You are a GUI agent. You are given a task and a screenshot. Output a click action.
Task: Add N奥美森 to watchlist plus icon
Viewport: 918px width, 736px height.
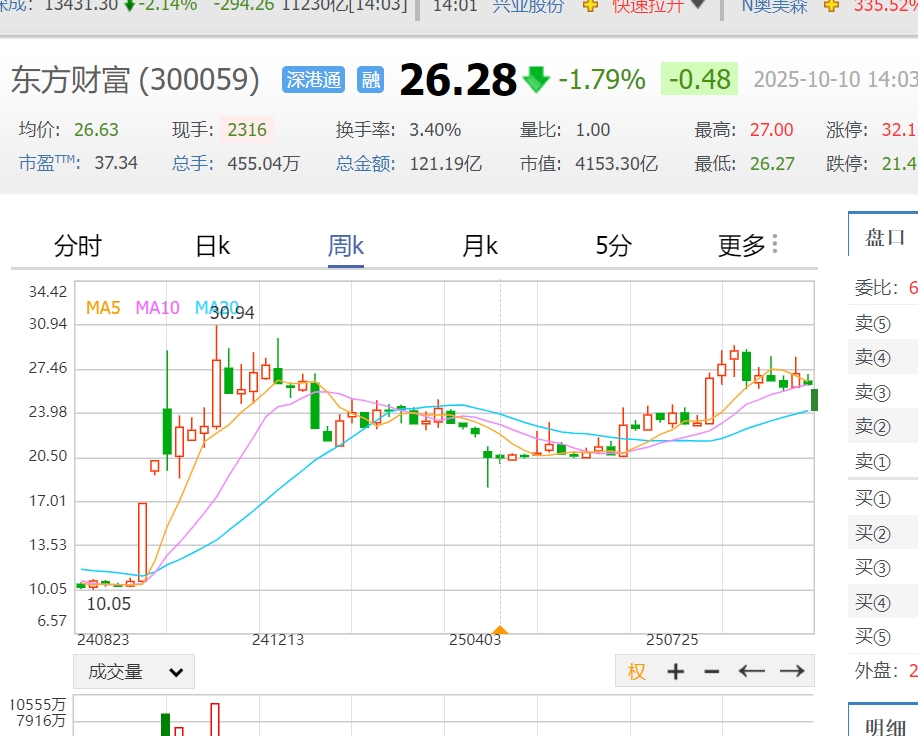[x=831, y=6]
